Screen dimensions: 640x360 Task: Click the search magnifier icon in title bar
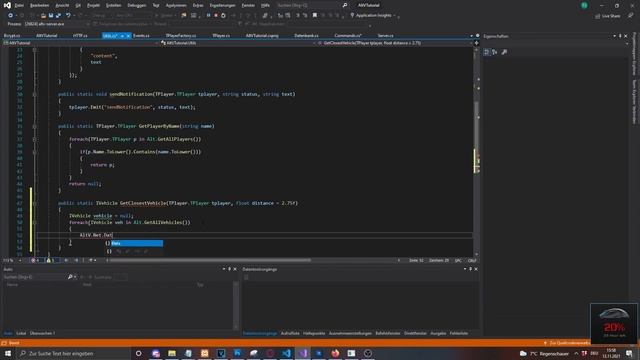344,5
